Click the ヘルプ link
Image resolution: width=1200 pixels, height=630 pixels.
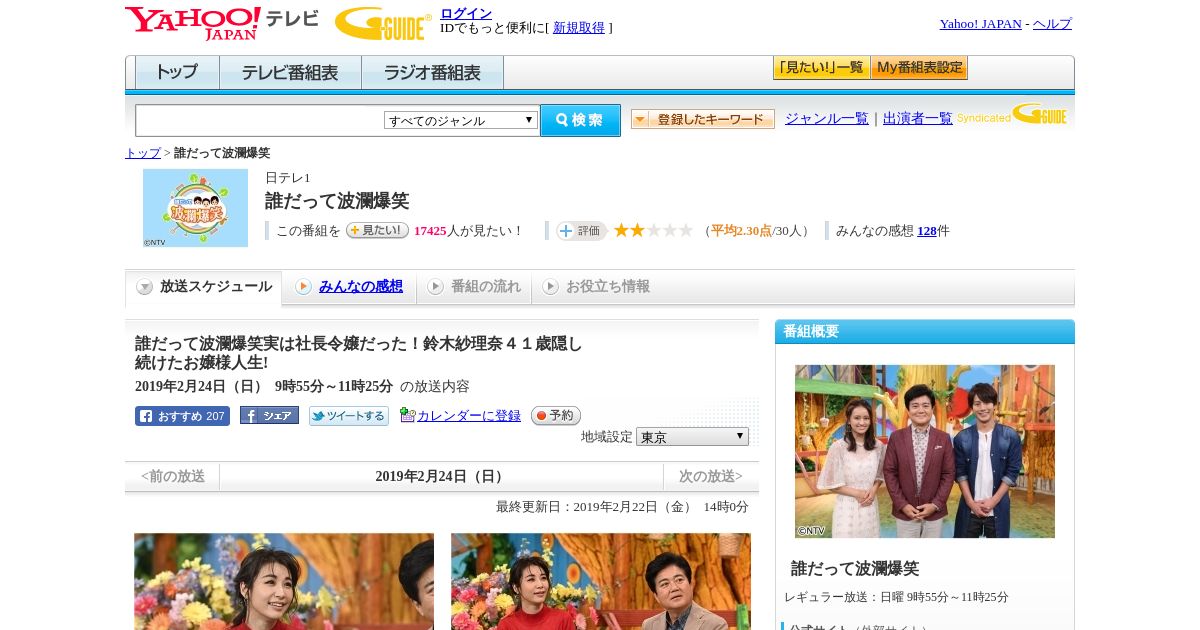pos(1052,24)
